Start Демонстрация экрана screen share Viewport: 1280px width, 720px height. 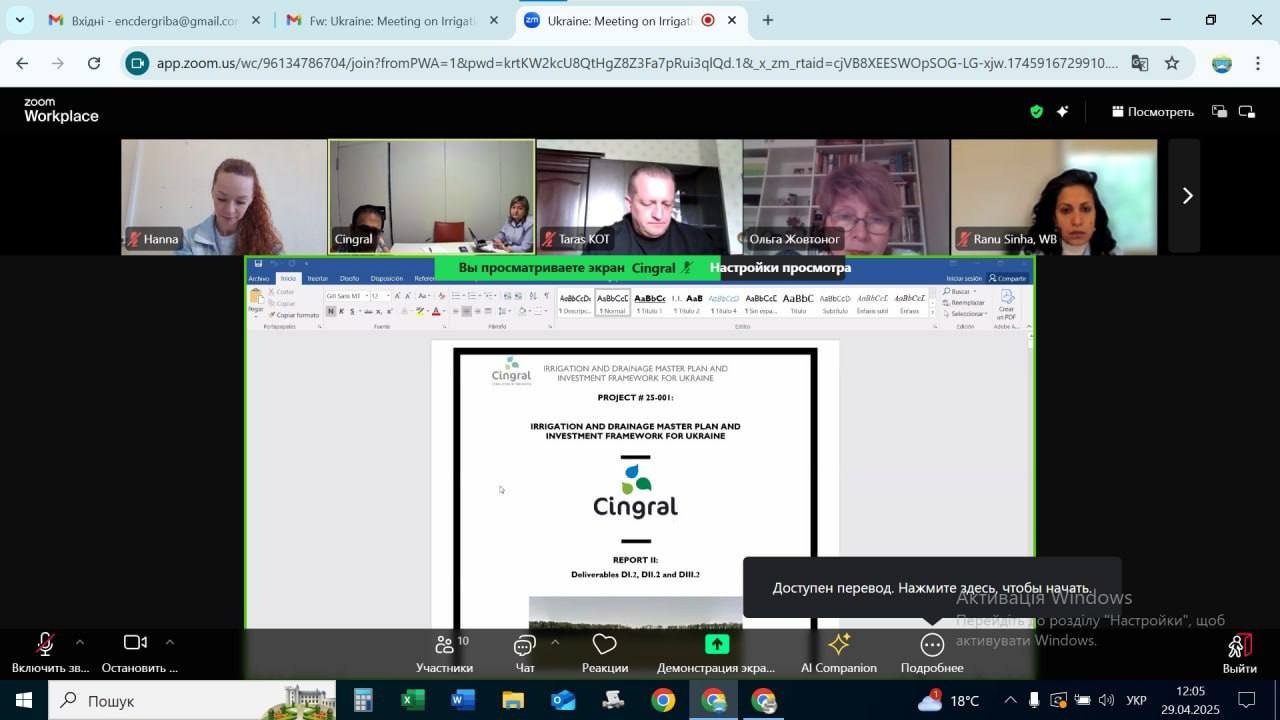point(716,653)
